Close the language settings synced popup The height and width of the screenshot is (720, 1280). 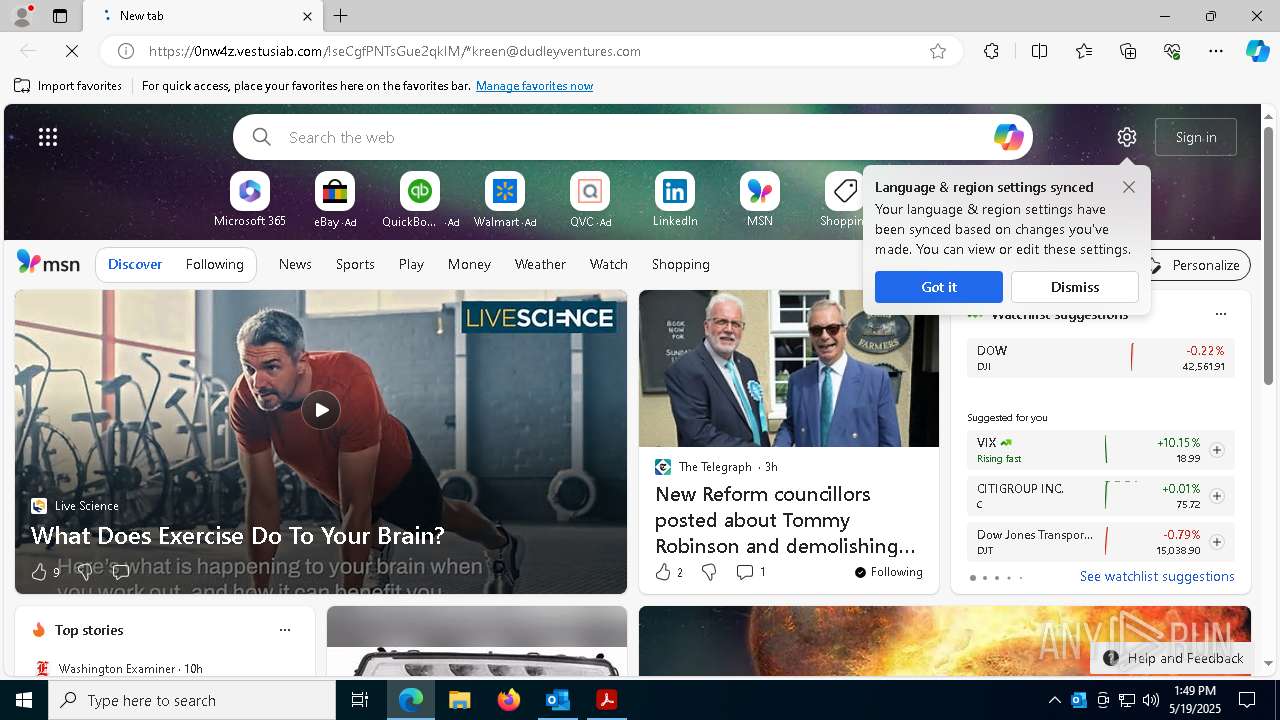click(1129, 187)
